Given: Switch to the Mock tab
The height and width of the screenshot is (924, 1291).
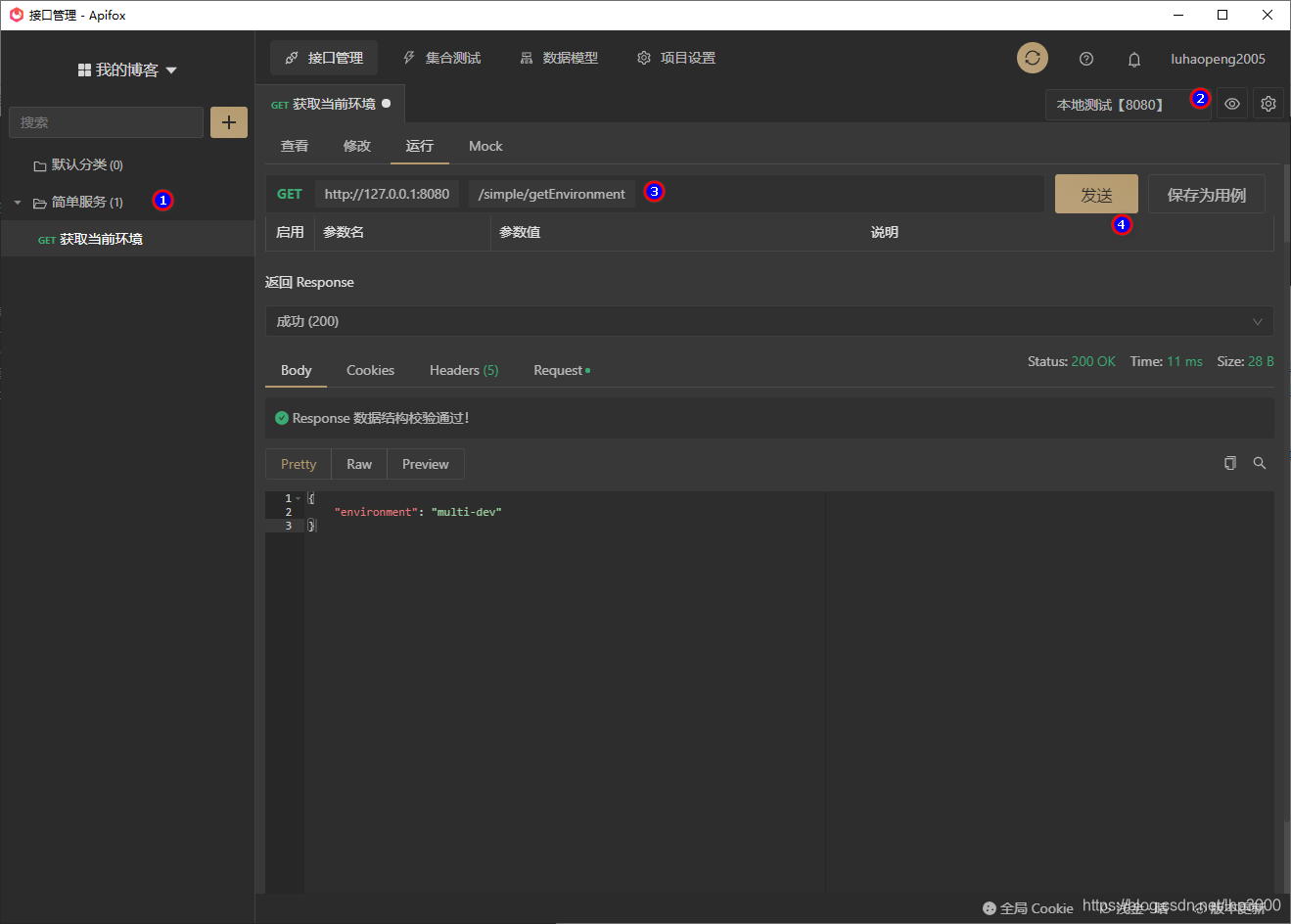Looking at the screenshot, I should 485,146.
